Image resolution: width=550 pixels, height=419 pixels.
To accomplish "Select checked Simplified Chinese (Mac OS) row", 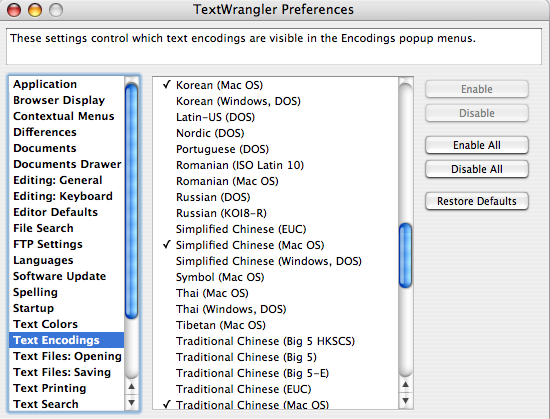I will pos(276,245).
